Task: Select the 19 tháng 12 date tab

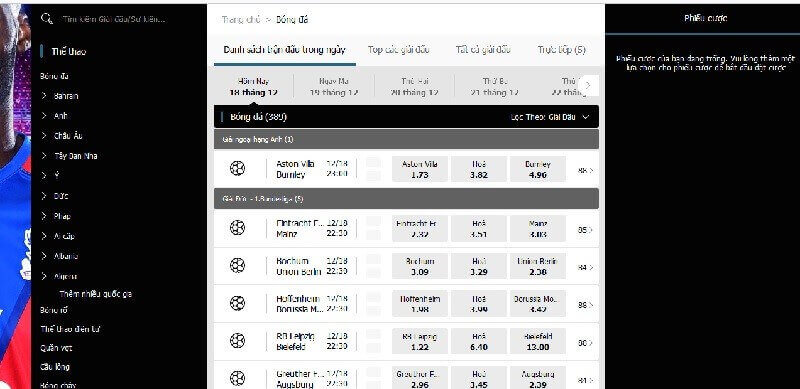Action: 334,87
